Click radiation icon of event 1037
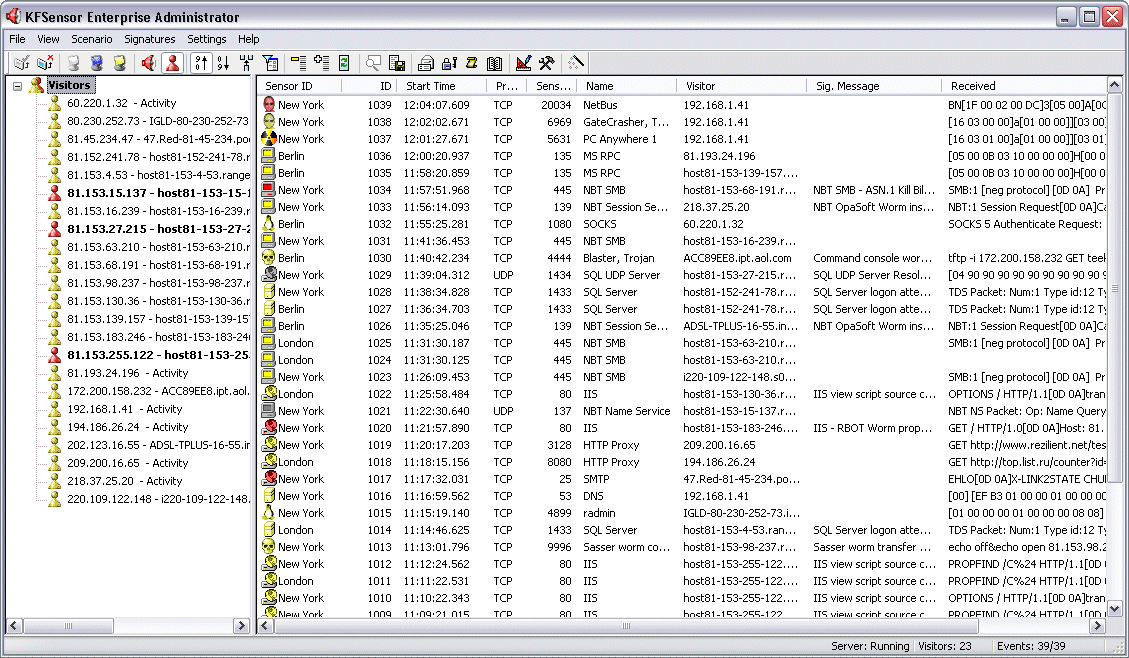The height and width of the screenshot is (658, 1129). coord(269,138)
